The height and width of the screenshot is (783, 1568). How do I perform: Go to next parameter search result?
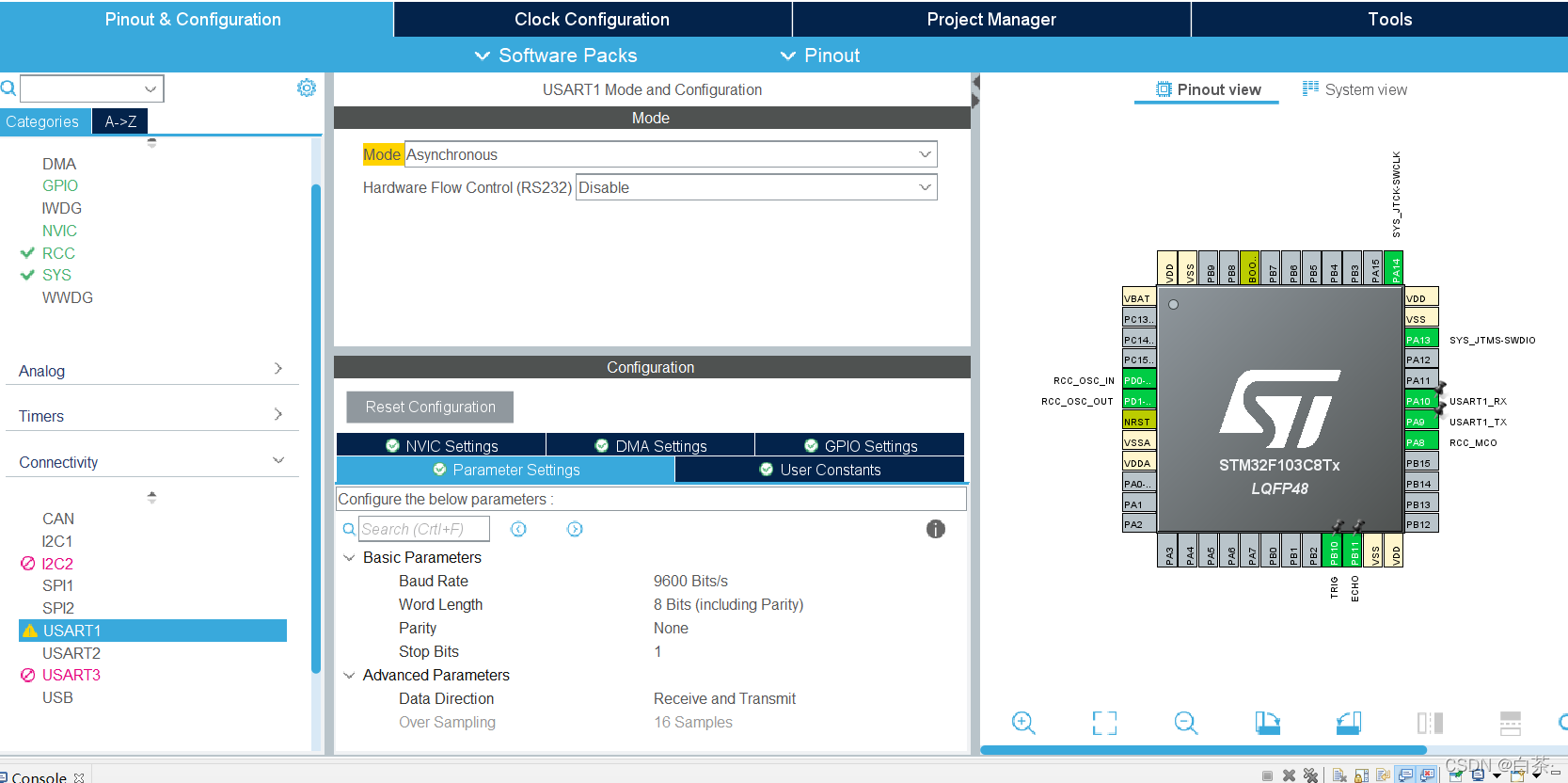click(575, 529)
